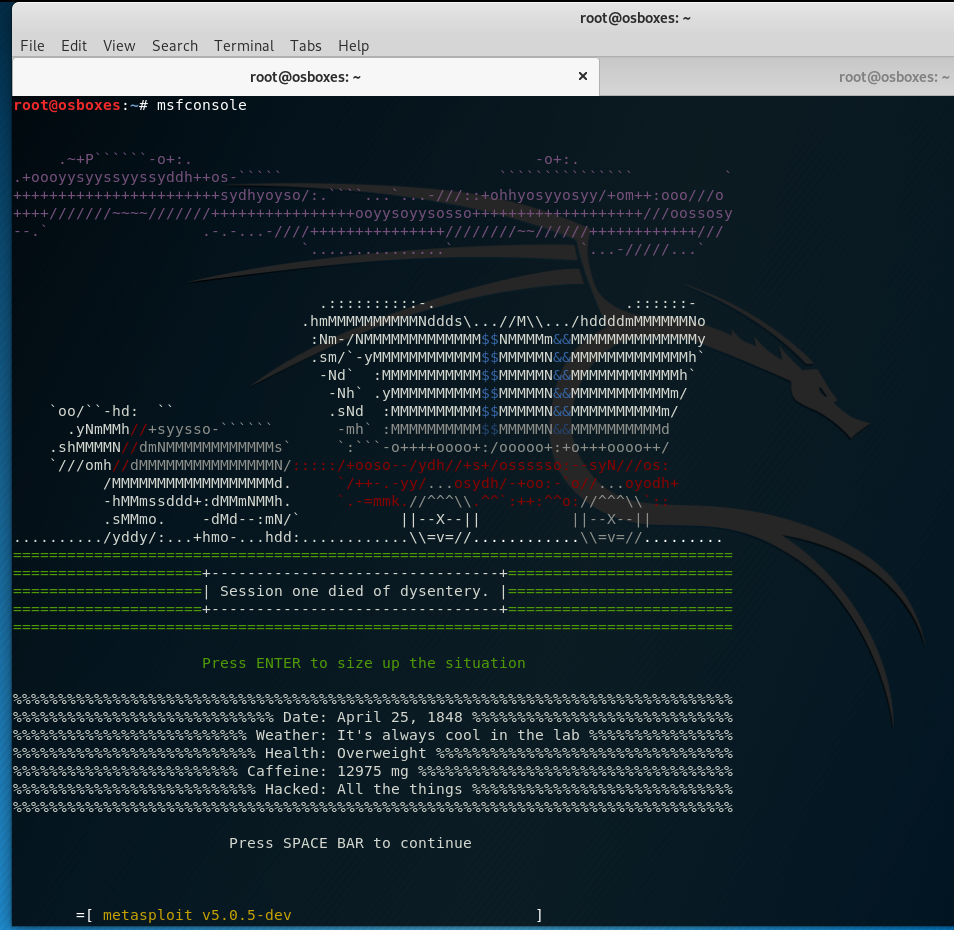Image resolution: width=954 pixels, height=930 pixels.
Task: Switch to the active root@osboxes terminal tab
Action: coord(305,76)
